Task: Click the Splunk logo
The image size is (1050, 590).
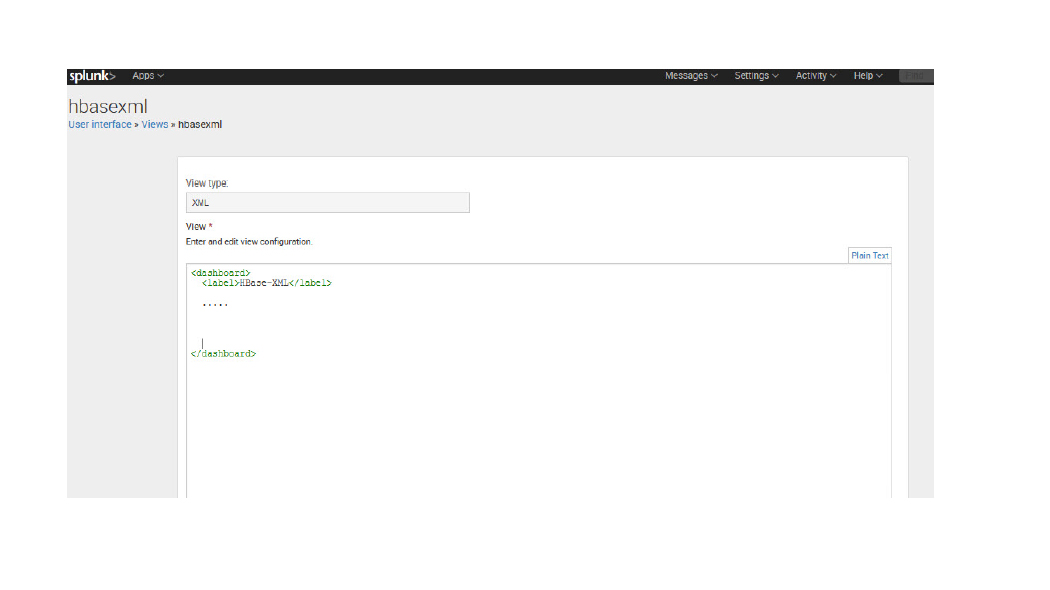Action: 91,76
